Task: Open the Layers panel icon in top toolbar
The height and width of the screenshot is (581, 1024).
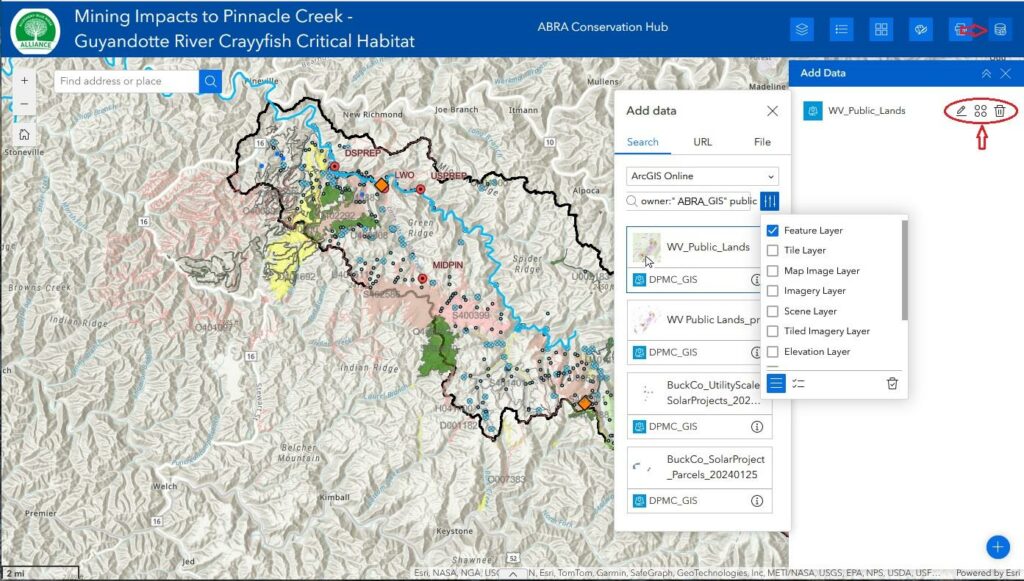Action: 801,29
